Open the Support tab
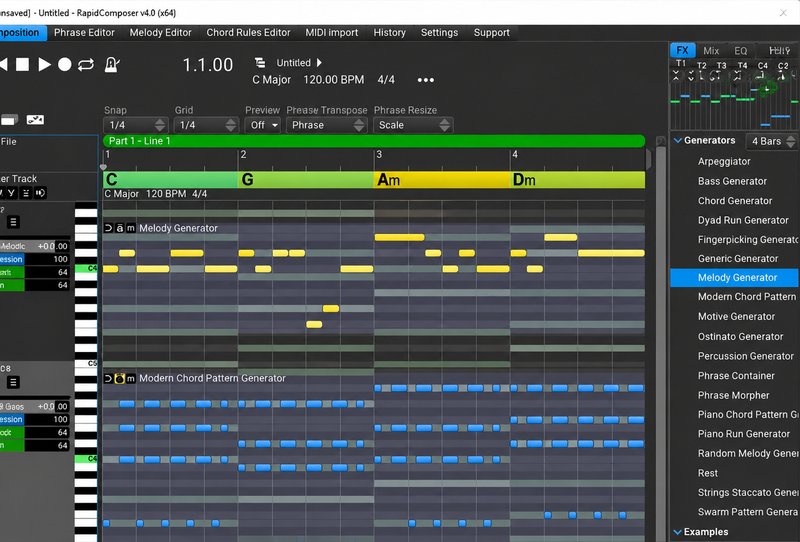Viewport: 800px width, 542px height. click(x=491, y=33)
